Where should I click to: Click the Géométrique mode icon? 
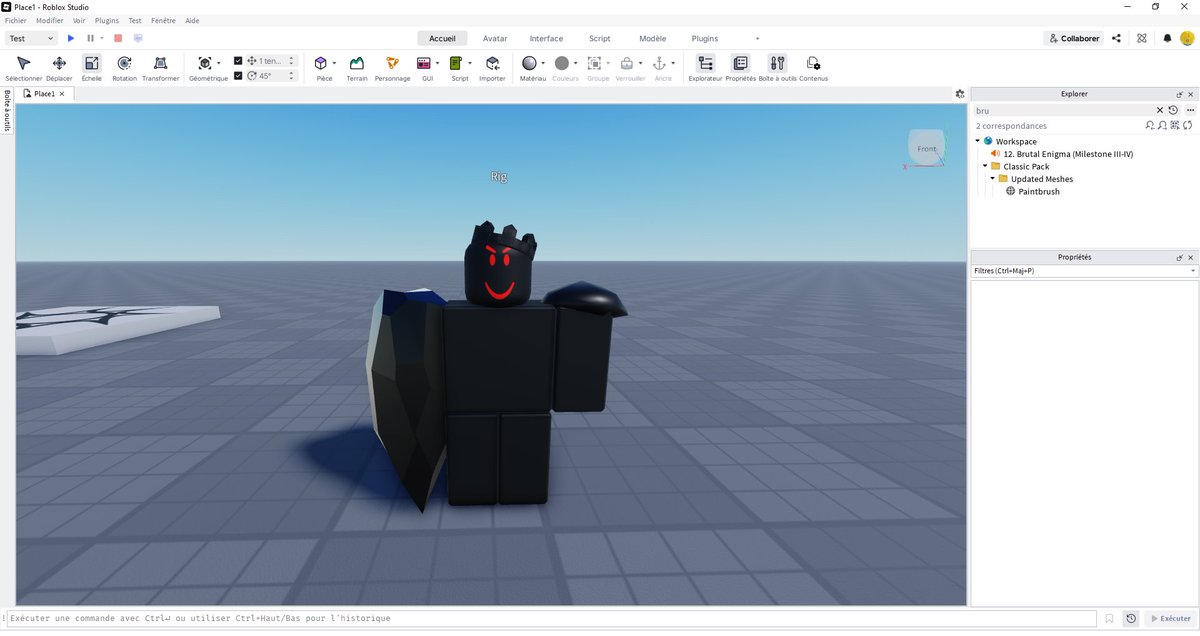(x=204, y=63)
